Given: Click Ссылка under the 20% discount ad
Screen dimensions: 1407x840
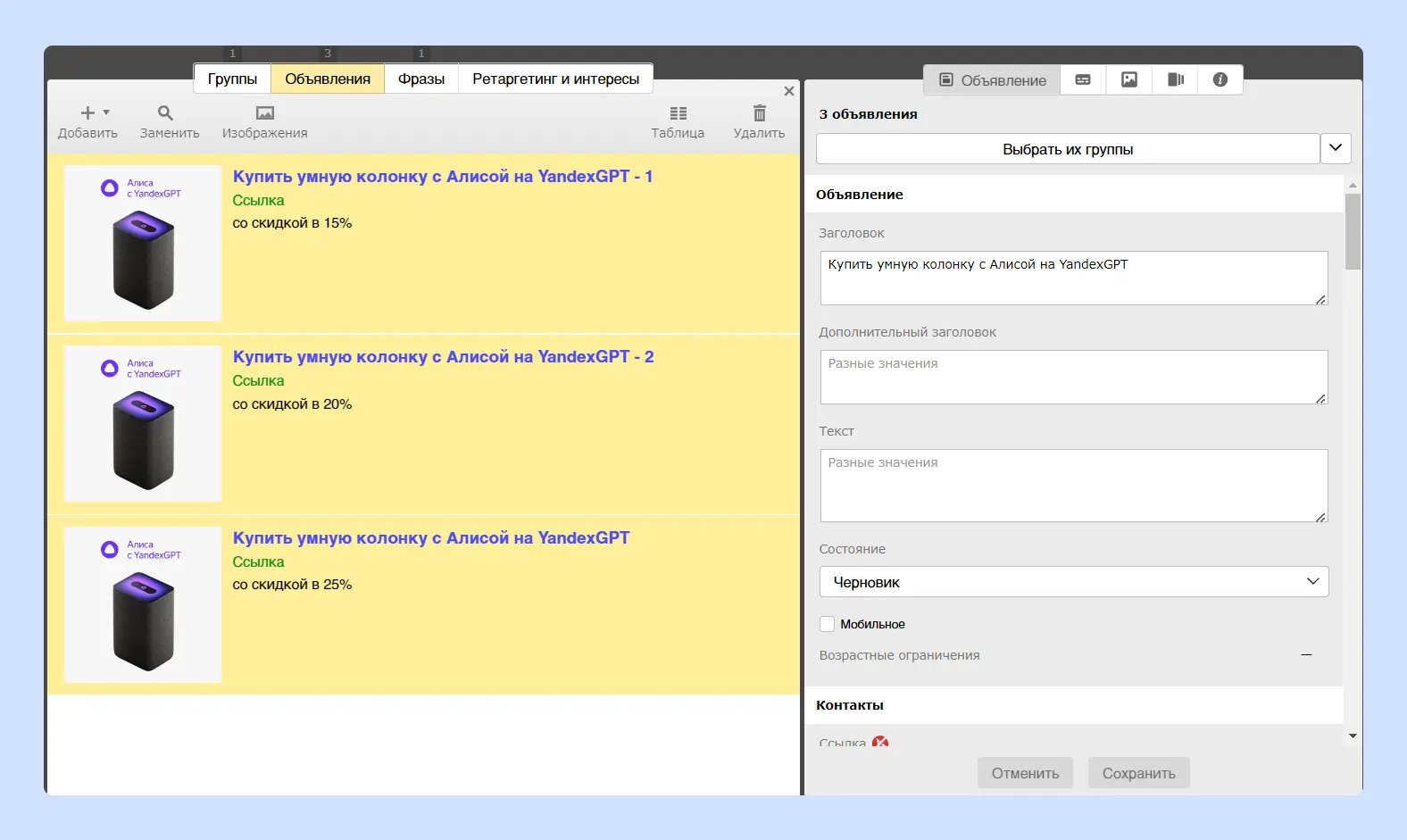Looking at the screenshot, I should pyautogui.click(x=258, y=380).
